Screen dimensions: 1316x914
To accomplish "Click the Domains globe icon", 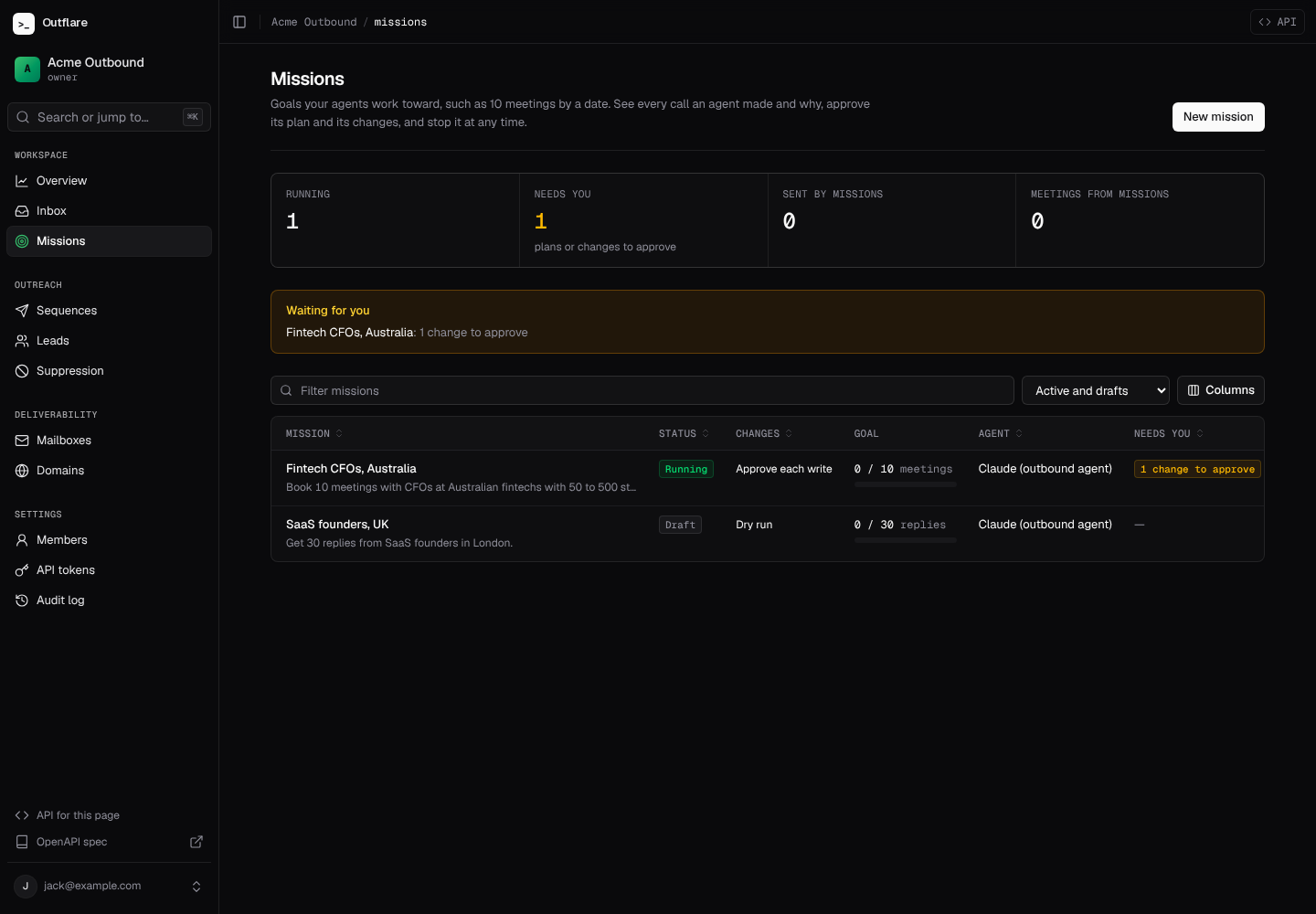I will click(22, 471).
